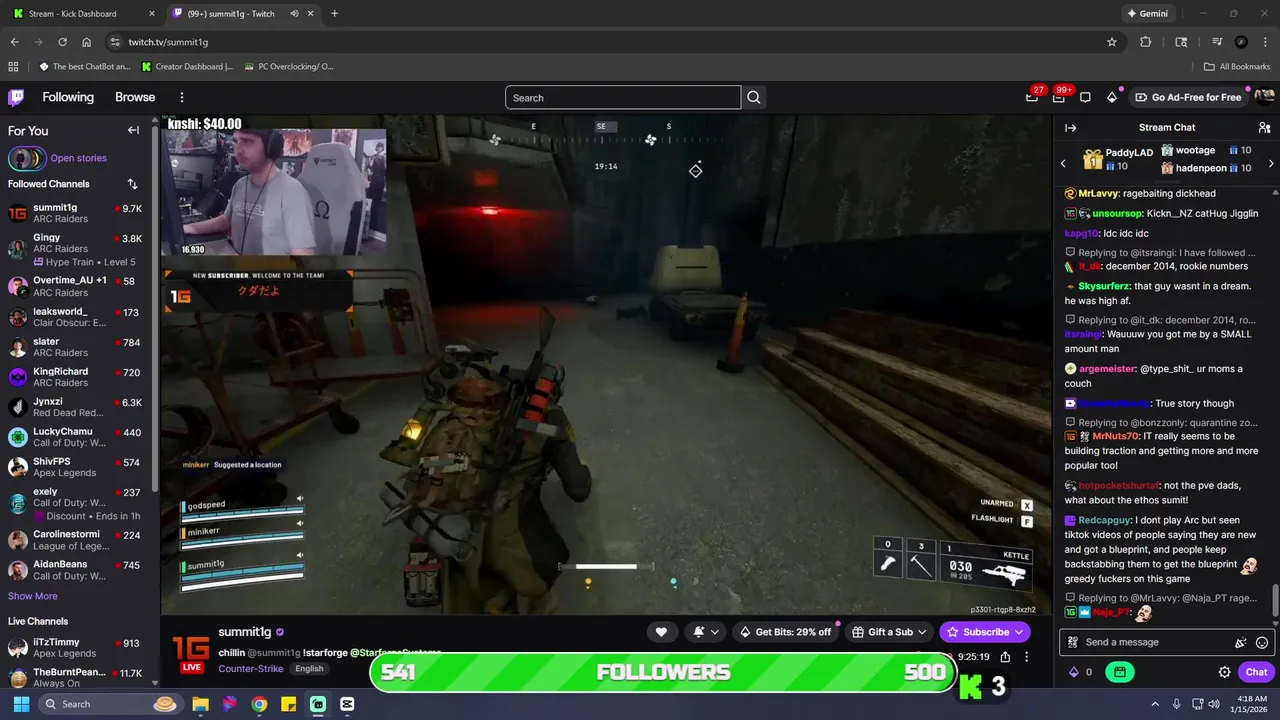Open Jynxzi channel in sidebar
Image resolution: width=1280 pixels, height=720 pixels.
(x=76, y=407)
